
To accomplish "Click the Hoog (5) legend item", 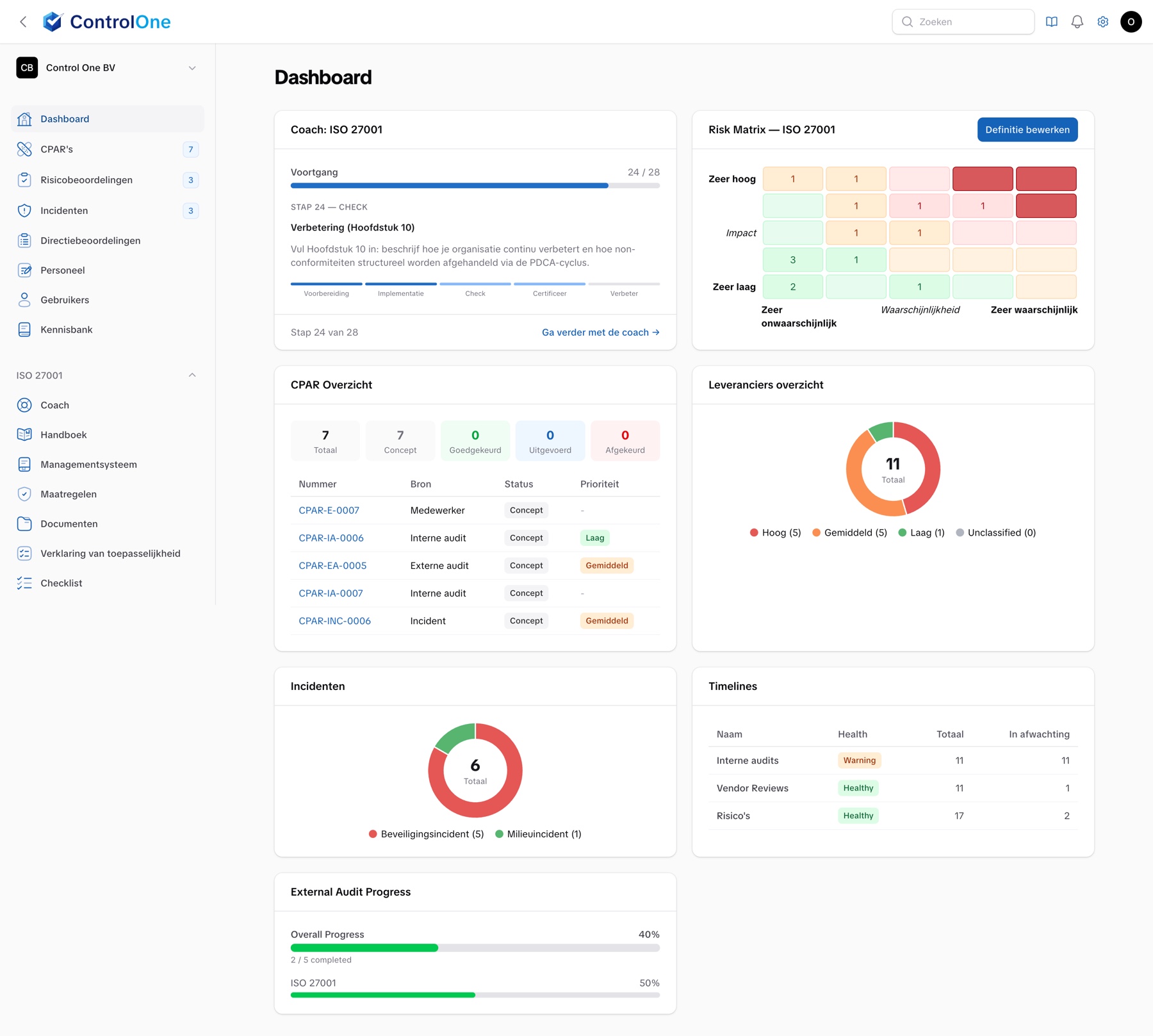I will pyautogui.click(x=776, y=533).
